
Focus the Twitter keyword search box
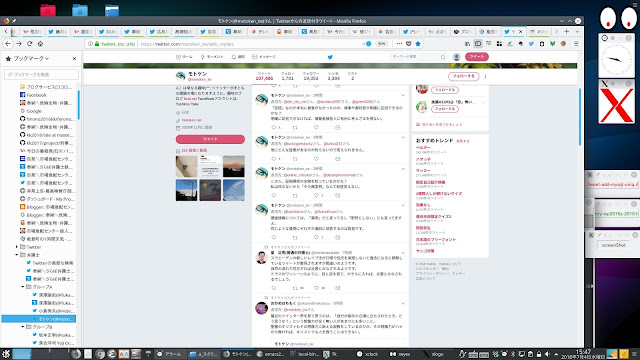point(418,57)
